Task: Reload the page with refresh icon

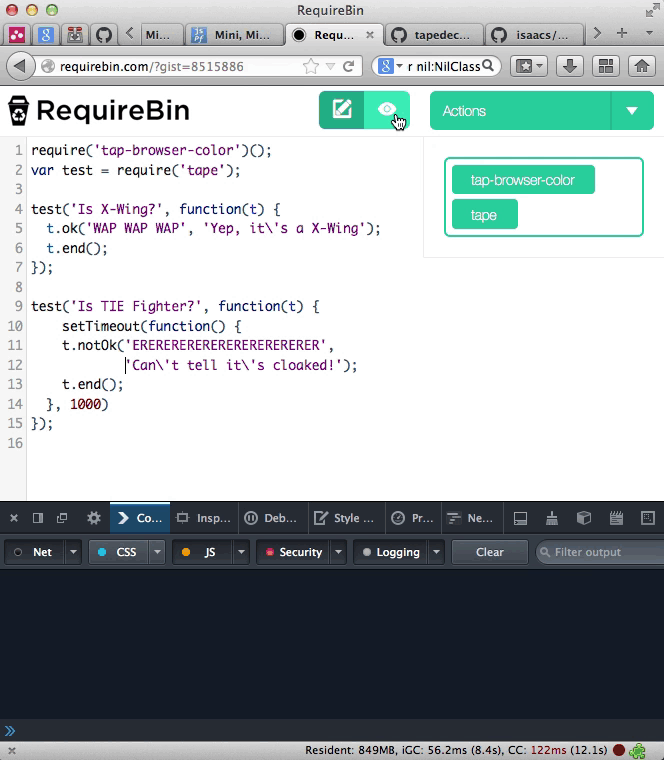Action: [x=348, y=66]
